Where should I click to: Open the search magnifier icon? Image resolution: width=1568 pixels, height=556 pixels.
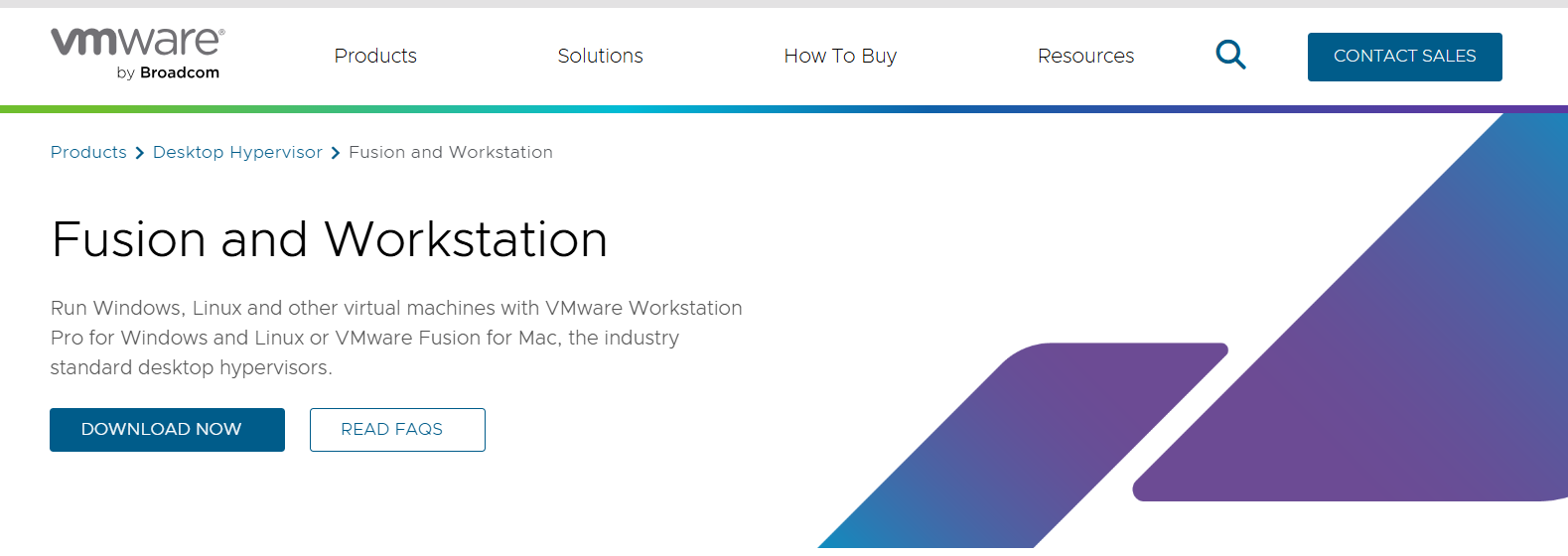[1230, 55]
